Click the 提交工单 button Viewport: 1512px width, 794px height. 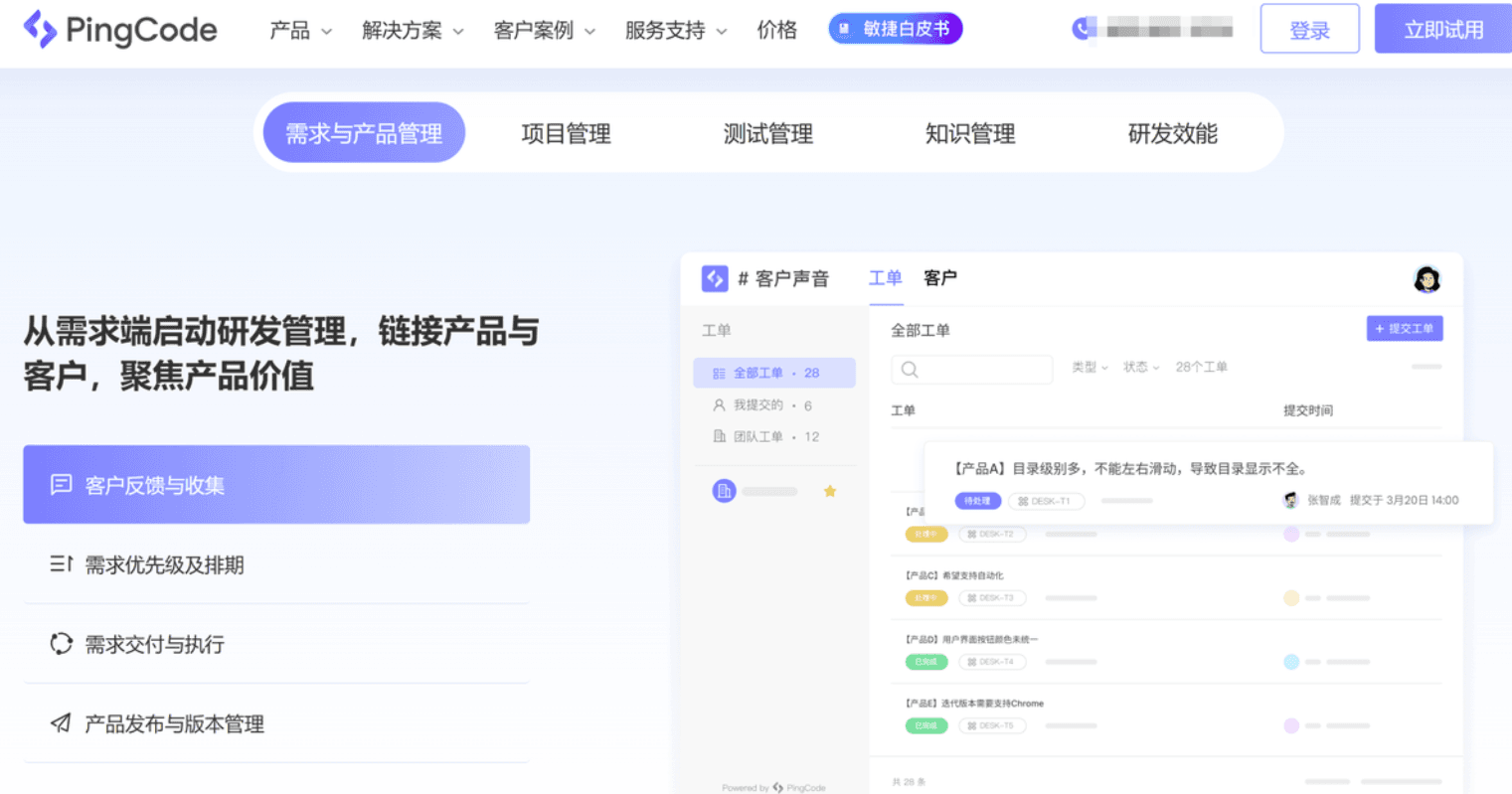coord(1405,329)
